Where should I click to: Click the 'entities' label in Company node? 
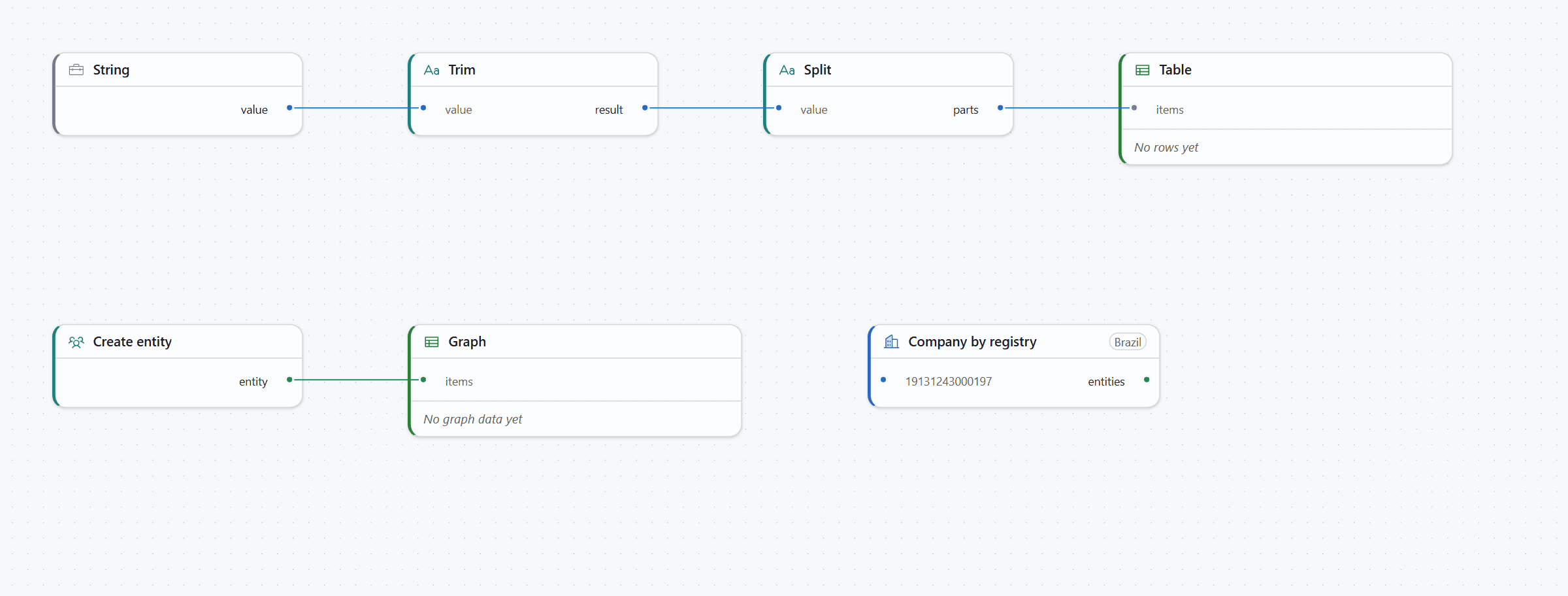1106,382
